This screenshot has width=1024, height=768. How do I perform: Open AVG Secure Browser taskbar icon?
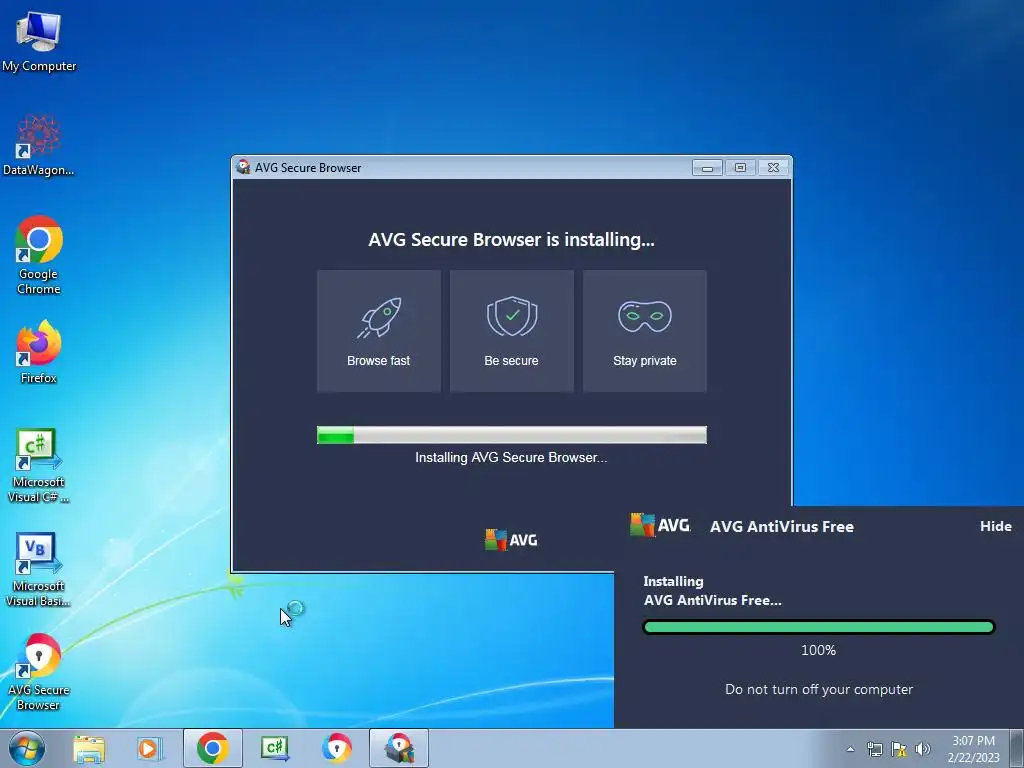pyautogui.click(x=337, y=748)
